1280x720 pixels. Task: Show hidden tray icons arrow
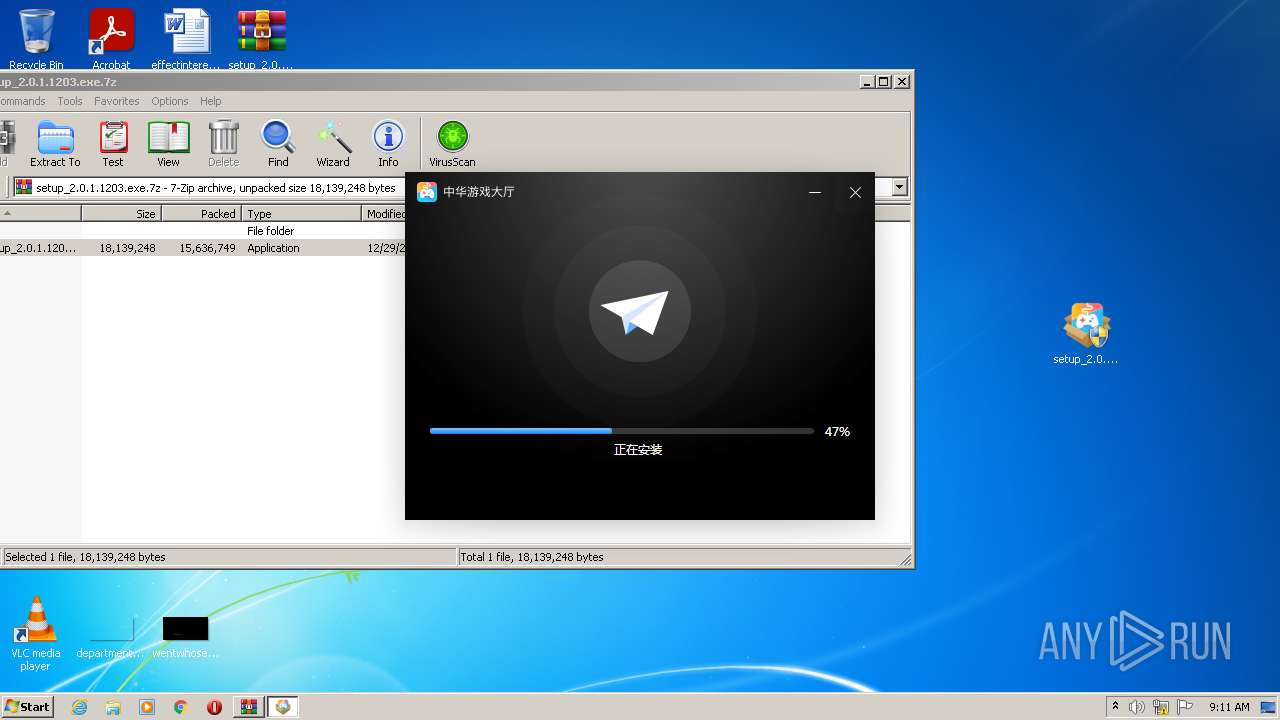pyautogui.click(x=1115, y=707)
